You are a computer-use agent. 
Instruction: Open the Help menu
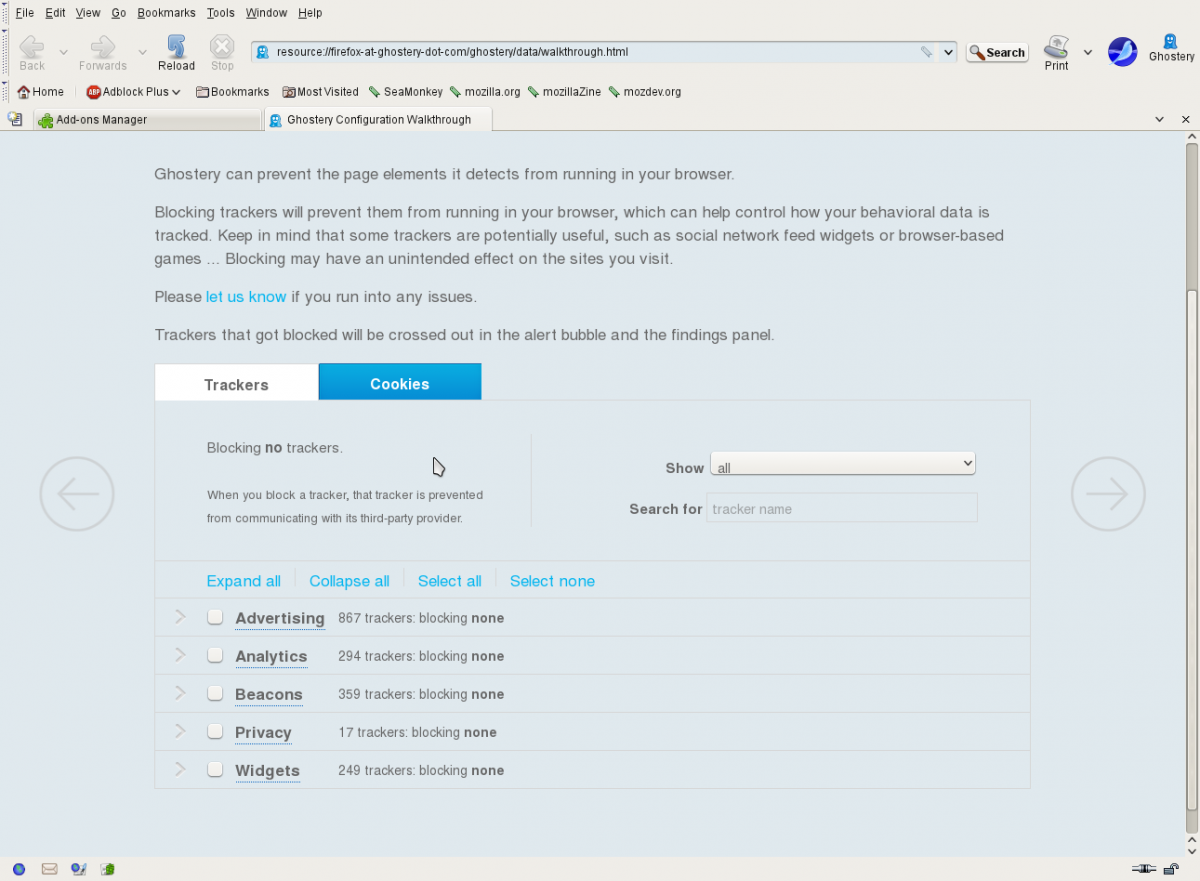310,13
